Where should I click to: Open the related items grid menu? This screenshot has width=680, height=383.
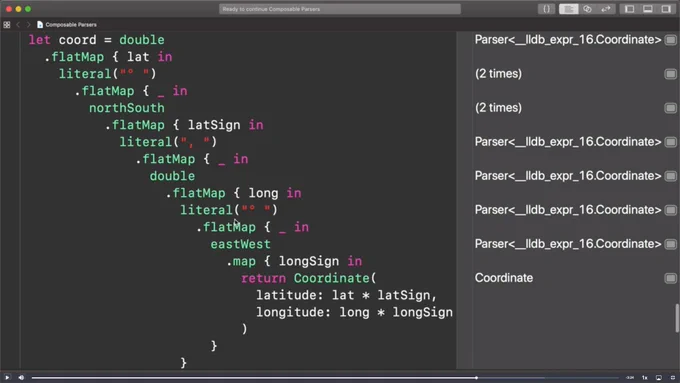[x=7, y=25]
